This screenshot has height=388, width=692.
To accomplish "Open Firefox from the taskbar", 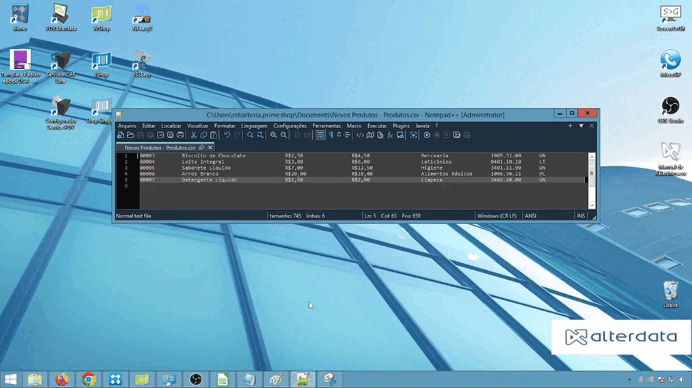I will [x=62, y=380].
